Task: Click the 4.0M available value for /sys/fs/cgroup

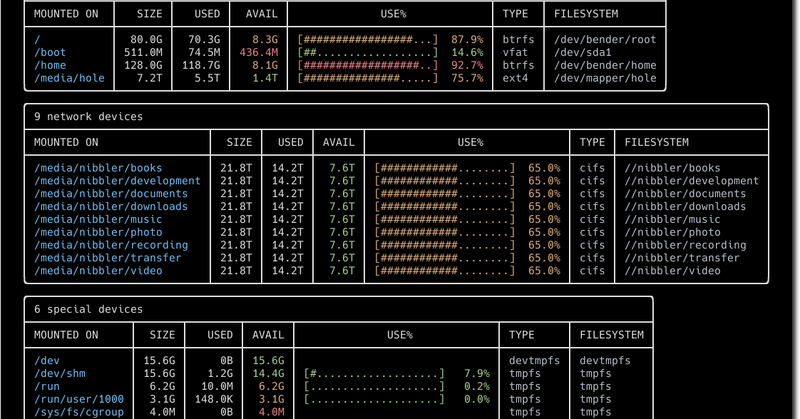Action: tap(271, 412)
